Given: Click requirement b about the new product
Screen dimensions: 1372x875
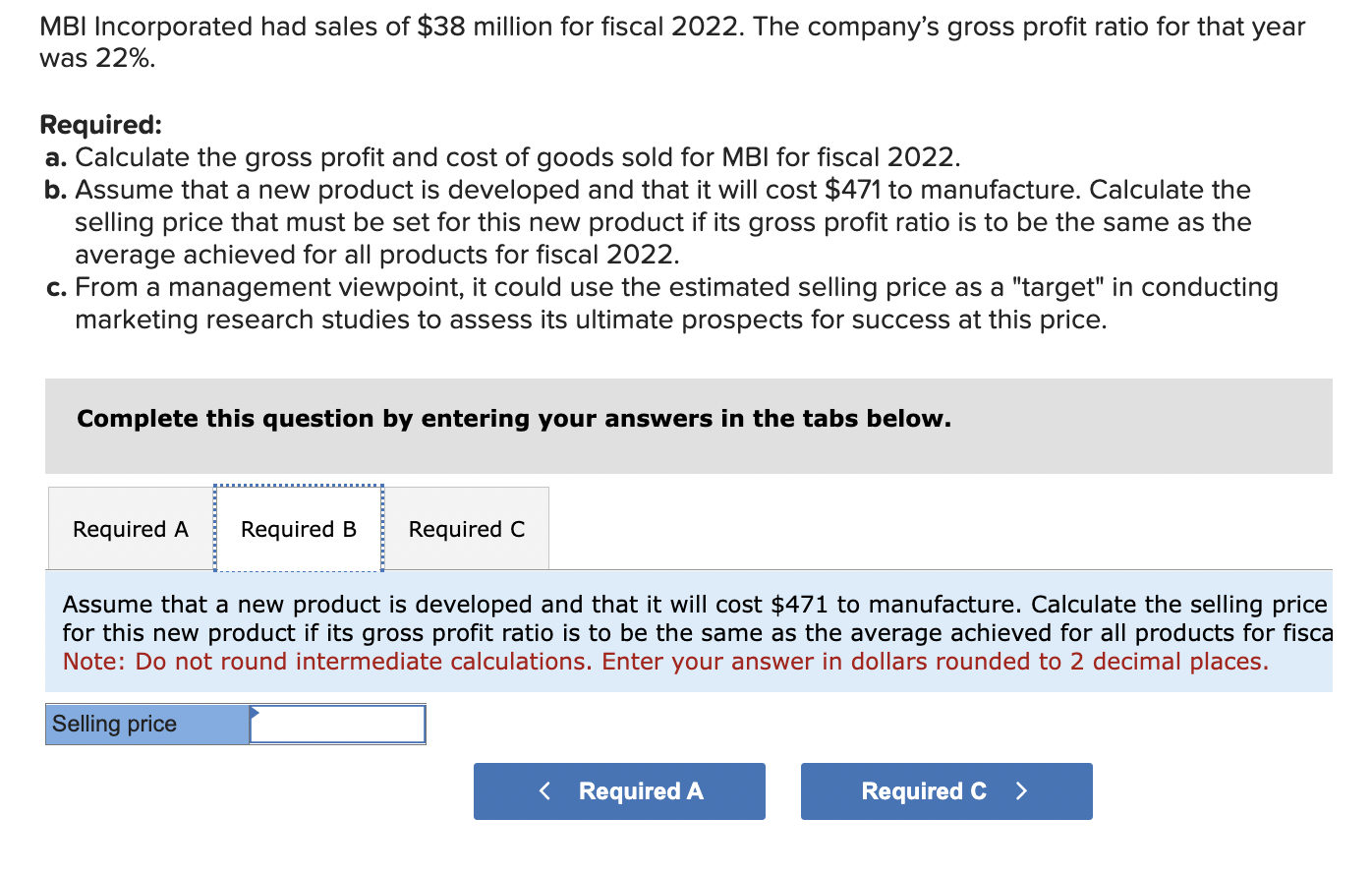Looking at the screenshot, I should (662, 222).
